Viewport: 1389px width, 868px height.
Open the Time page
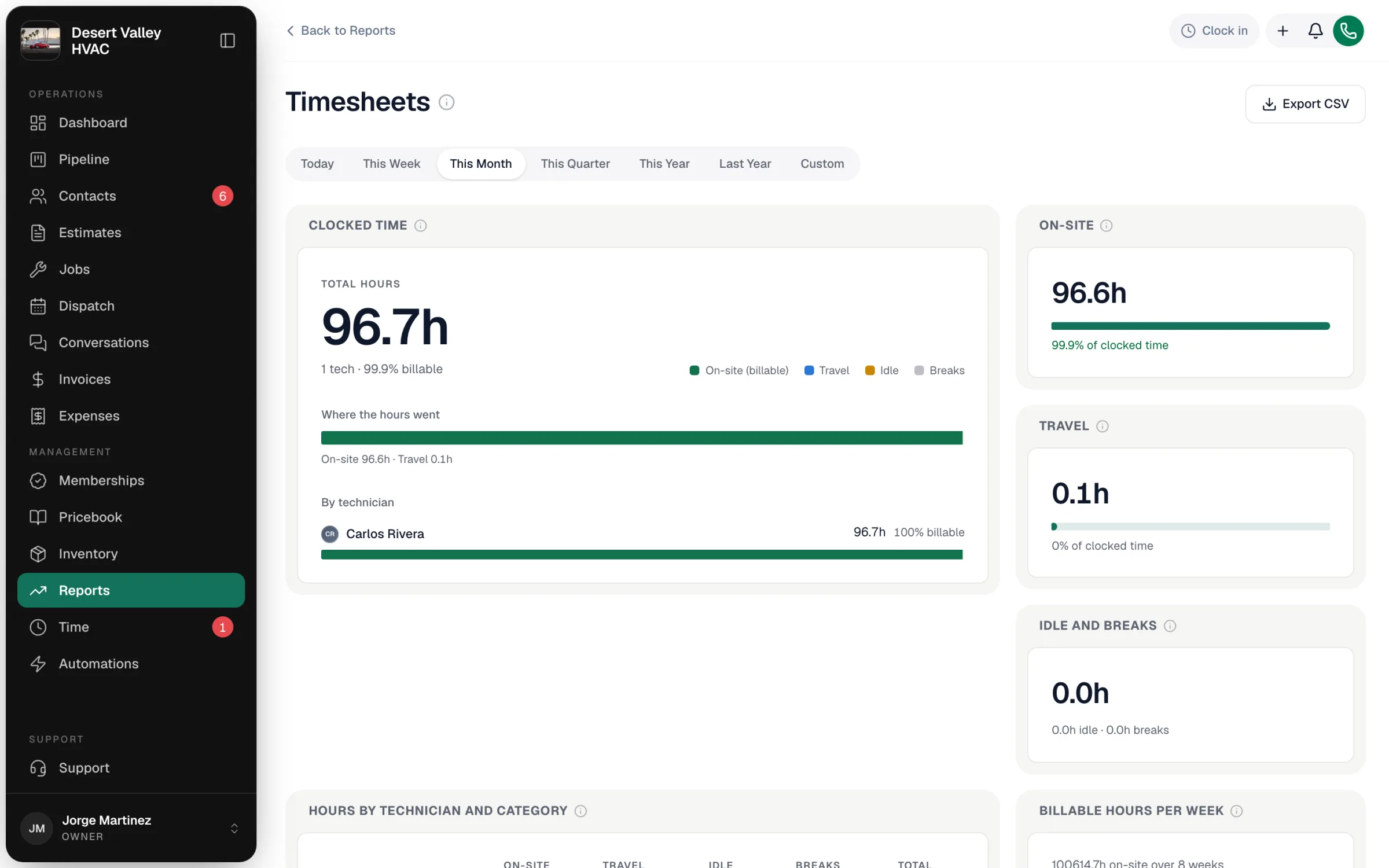131,627
